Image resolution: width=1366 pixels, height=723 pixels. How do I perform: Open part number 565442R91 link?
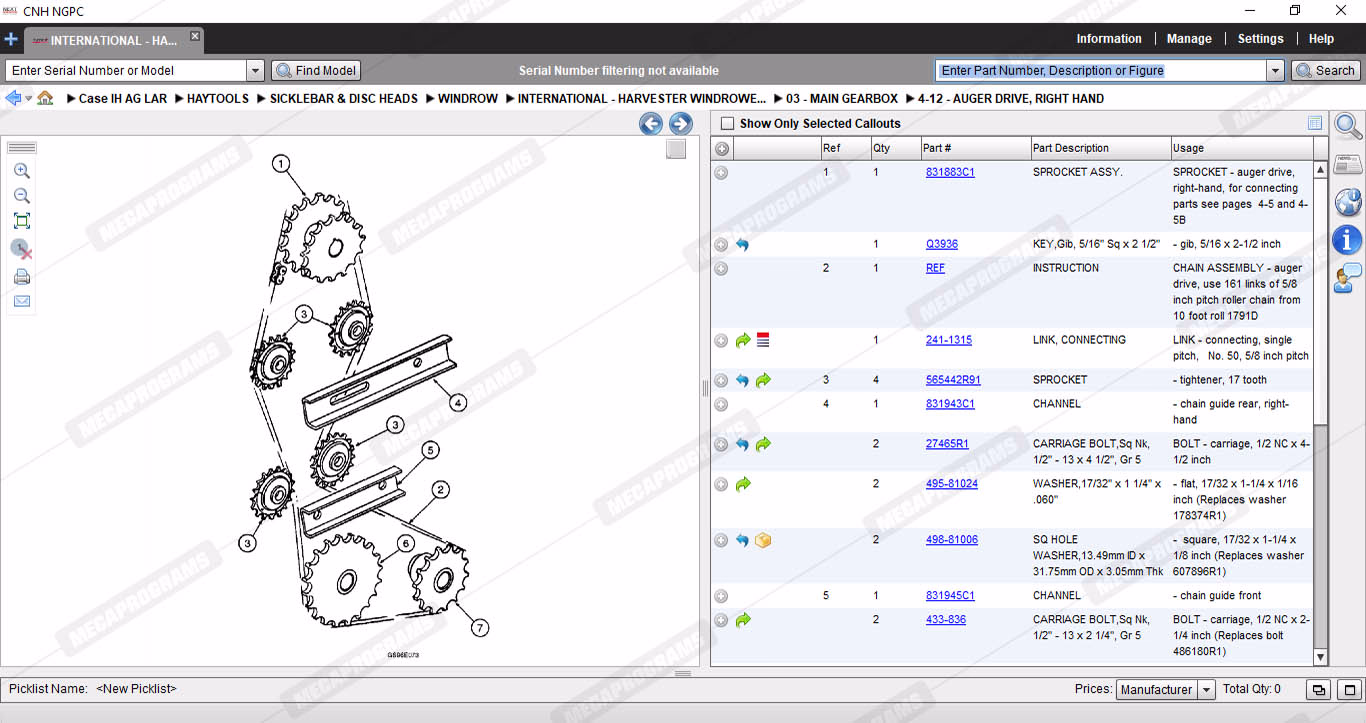point(952,380)
